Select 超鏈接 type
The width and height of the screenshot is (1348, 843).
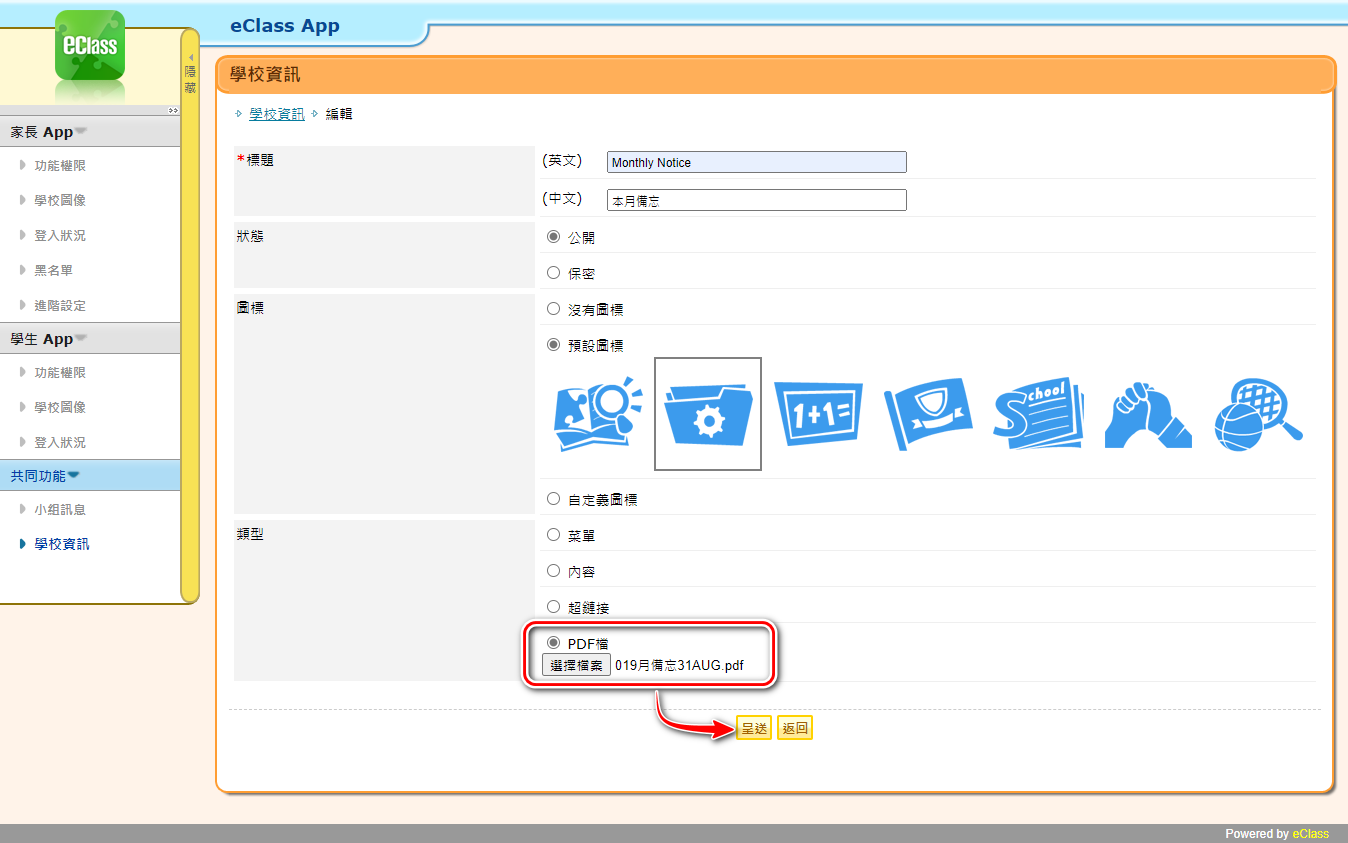pos(553,606)
